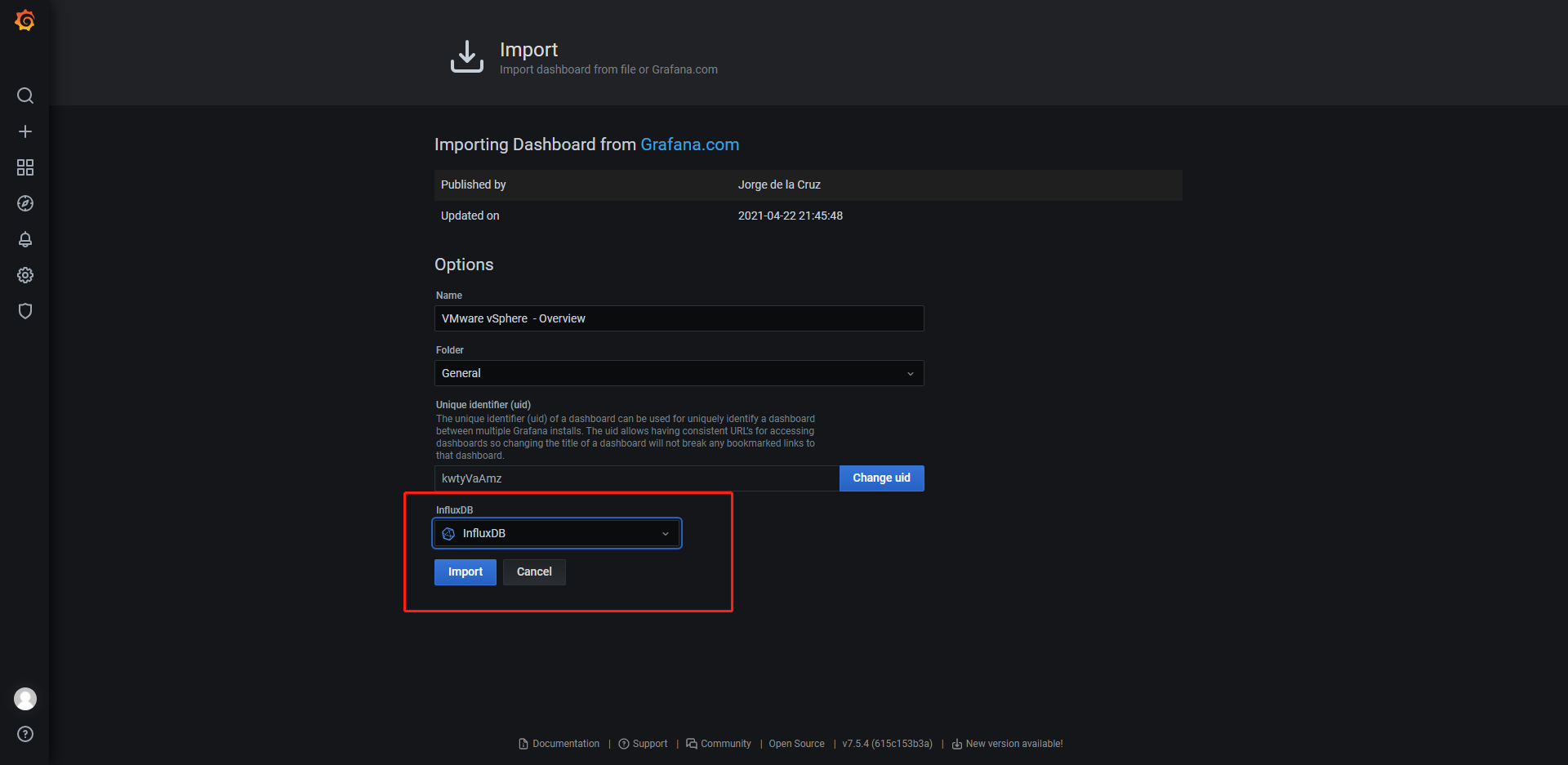Viewport: 1568px width, 765px height.
Task: Click the Documentation file icon in footer
Action: point(523,744)
